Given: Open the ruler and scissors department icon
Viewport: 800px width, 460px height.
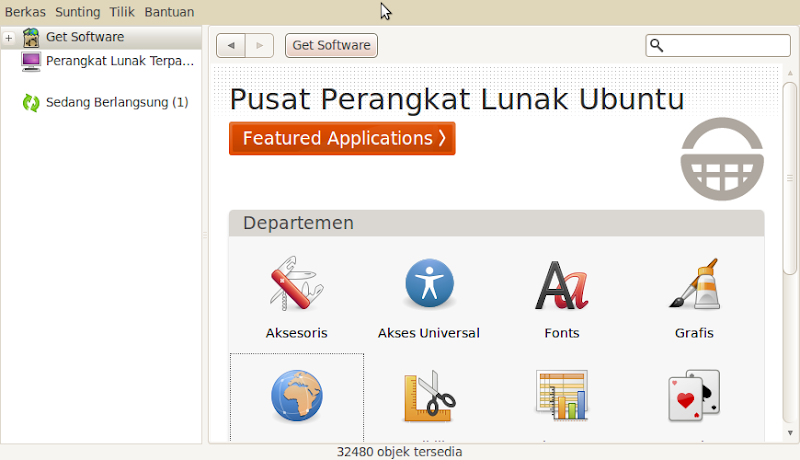Looking at the screenshot, I should [429, 396].
